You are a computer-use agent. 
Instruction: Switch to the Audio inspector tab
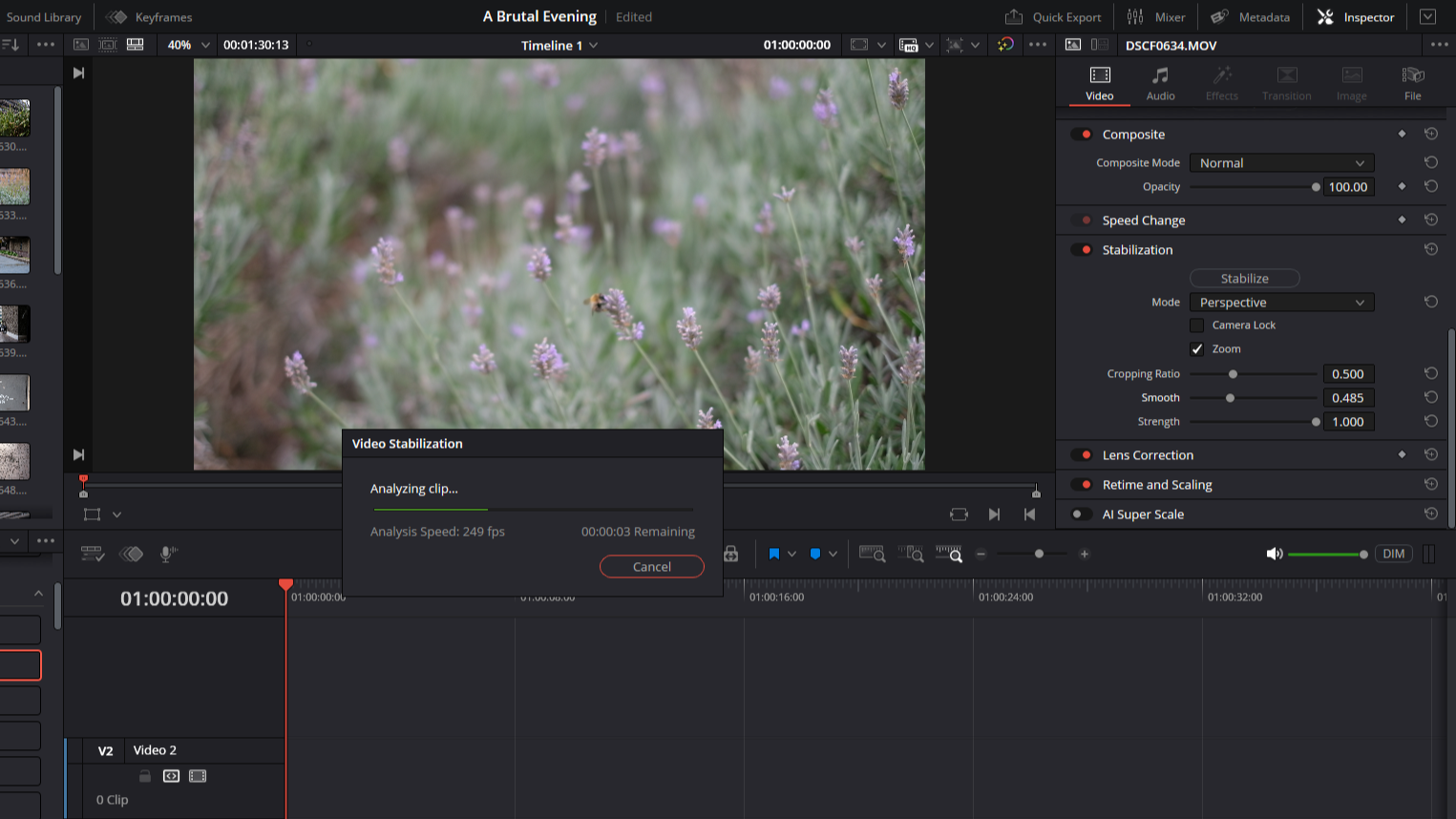point(1161,84)
